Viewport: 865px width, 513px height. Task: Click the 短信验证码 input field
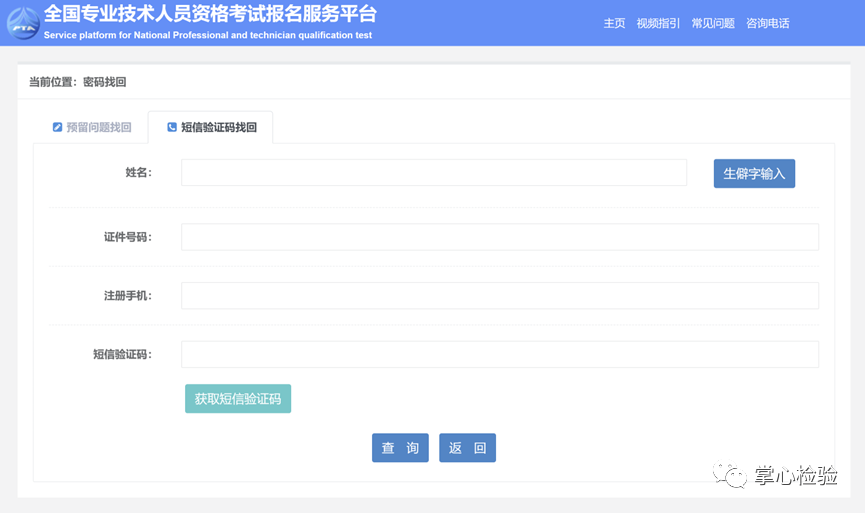499,355
